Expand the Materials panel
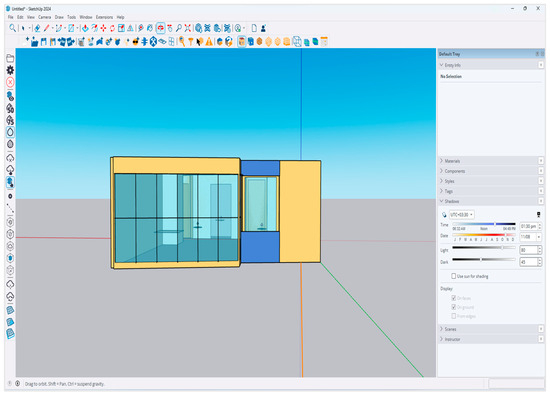The width and height of the screenshot is (550, 395). click(442, 161)
